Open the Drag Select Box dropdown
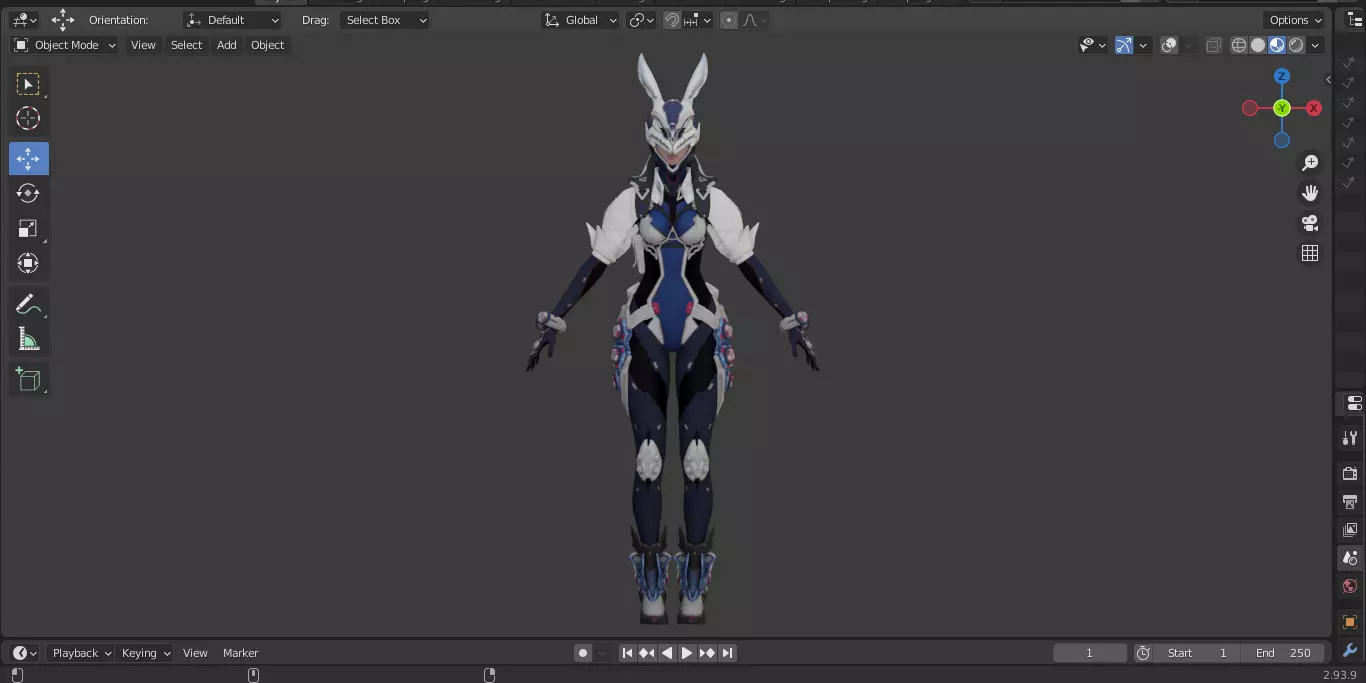The image size is (1366, 683). click(x=384, y=20)
